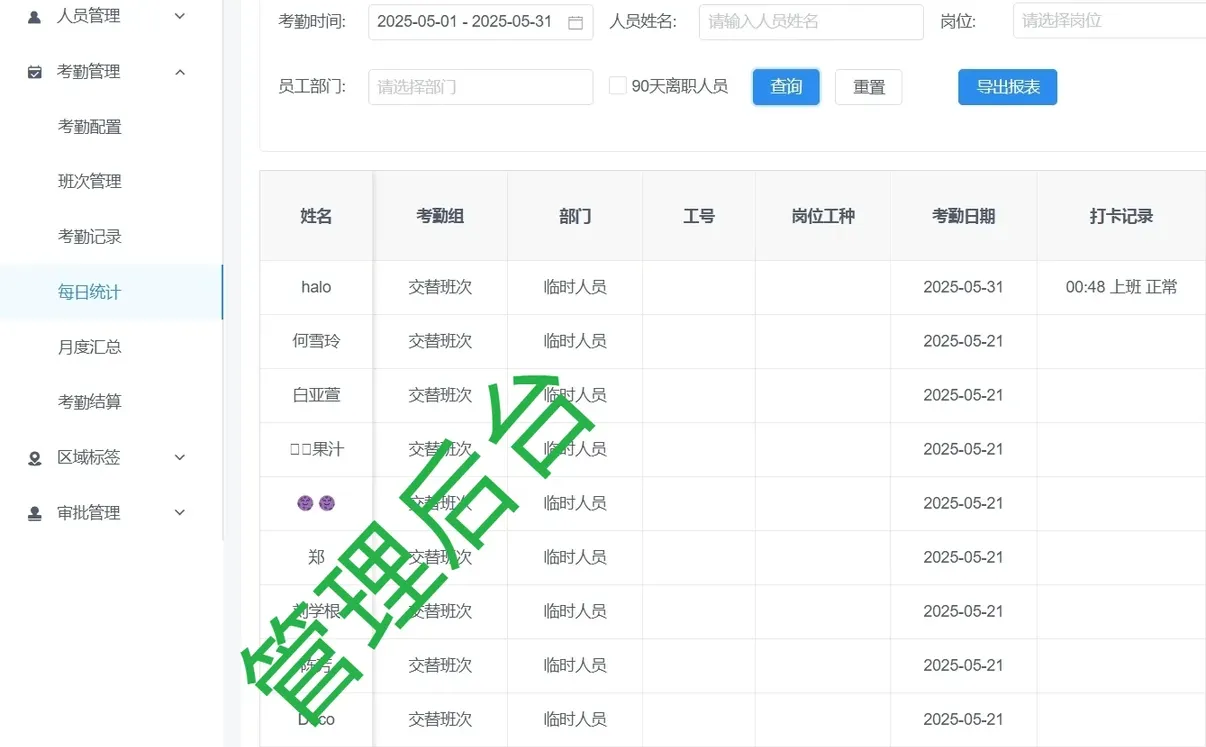
Task: Click the 请输入人员姓名 input field
Action: [810, 22]
